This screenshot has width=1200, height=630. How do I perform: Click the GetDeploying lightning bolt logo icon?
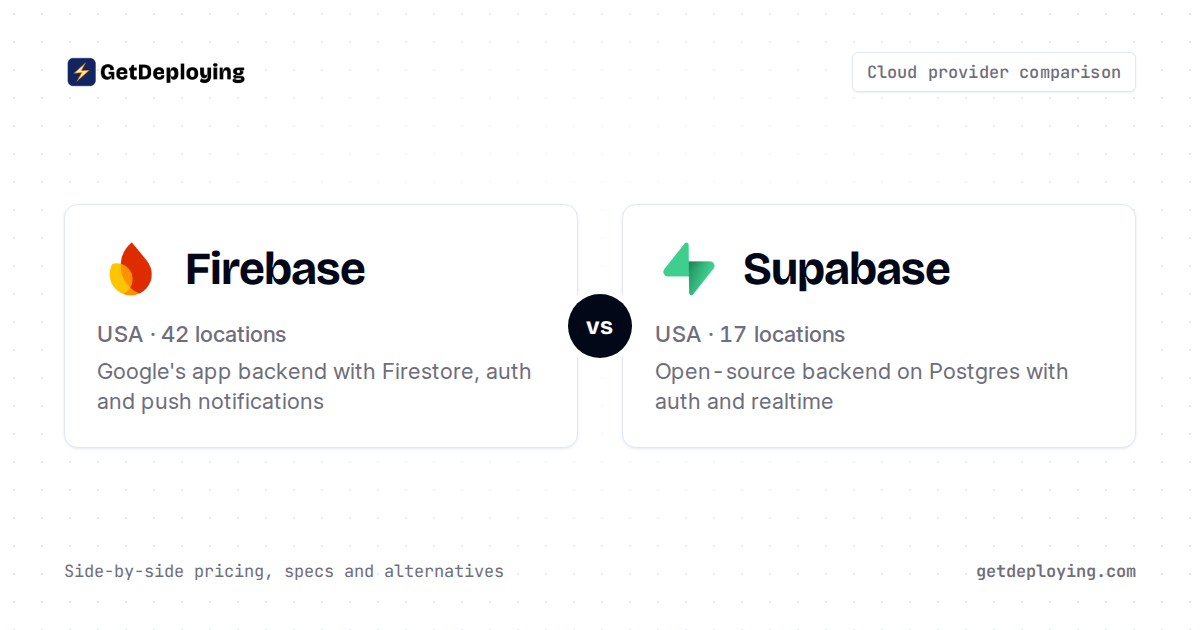pyautogui.click(x=81, y=72)
